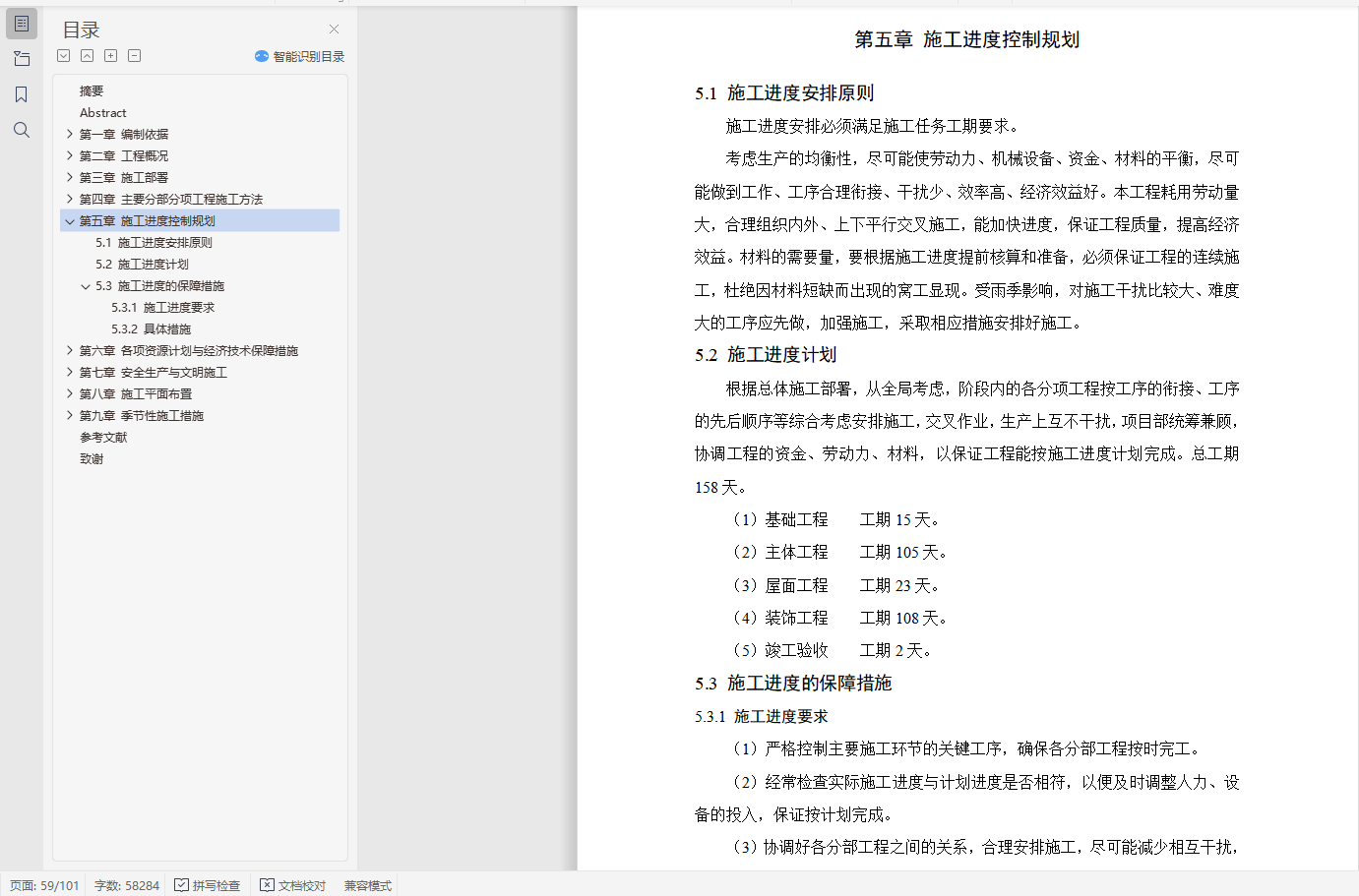Click the page count 页面: 59/101
This screenshot has width=1359, height=896.
(x=44, y=885)
